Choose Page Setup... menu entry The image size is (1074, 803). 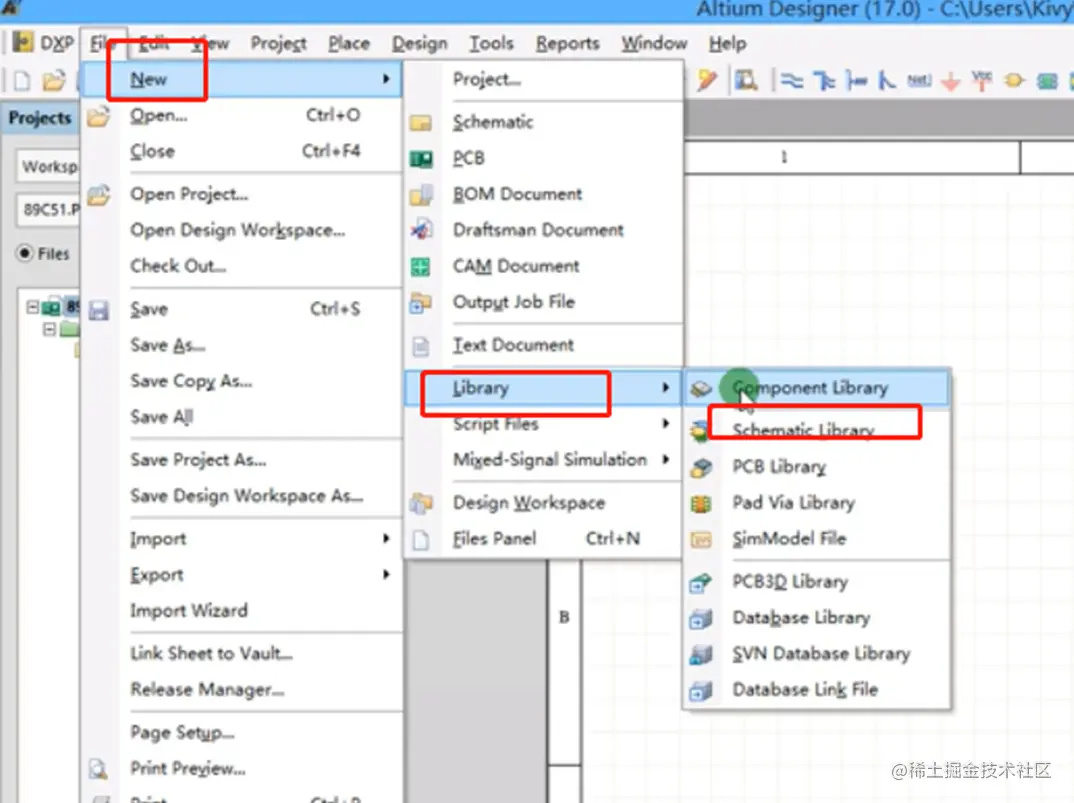point(241,732)
